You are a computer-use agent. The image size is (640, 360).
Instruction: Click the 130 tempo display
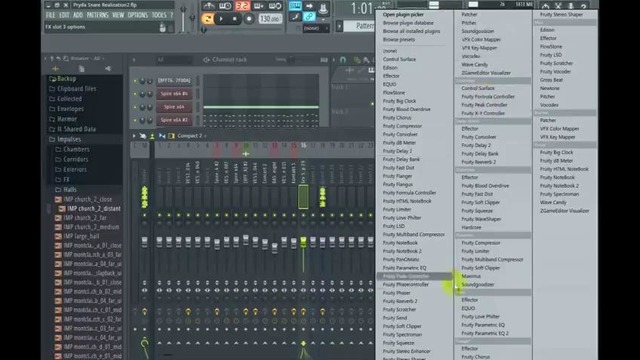coord(270,19)
